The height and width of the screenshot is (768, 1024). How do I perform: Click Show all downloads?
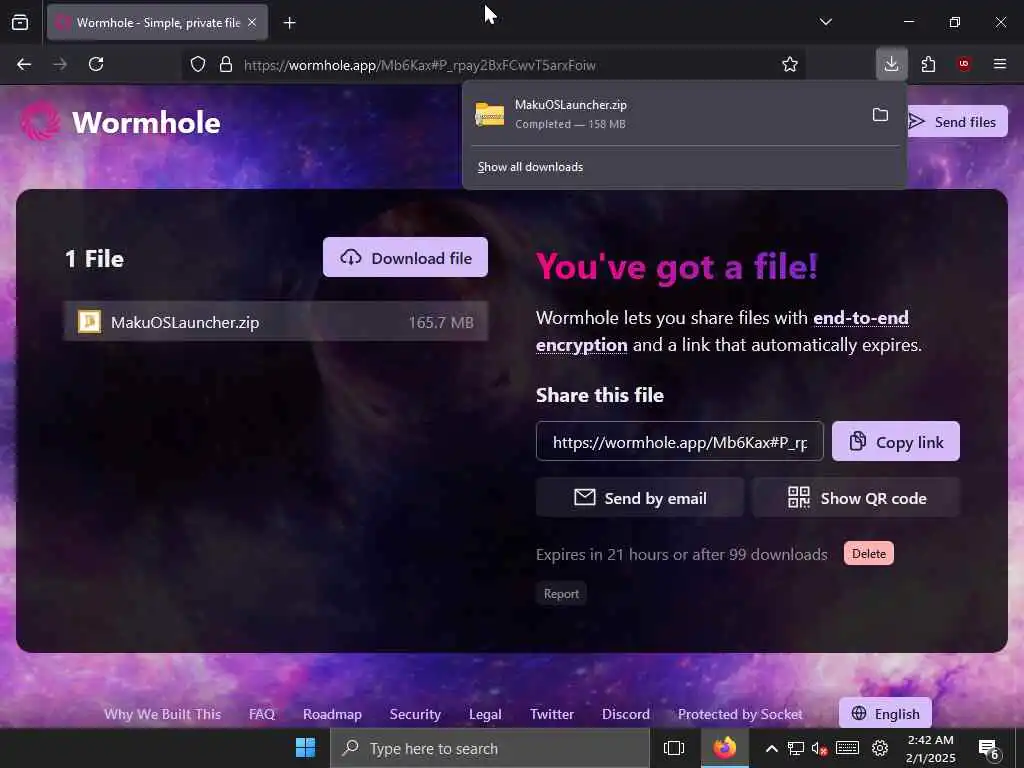[x=530, y=167]
